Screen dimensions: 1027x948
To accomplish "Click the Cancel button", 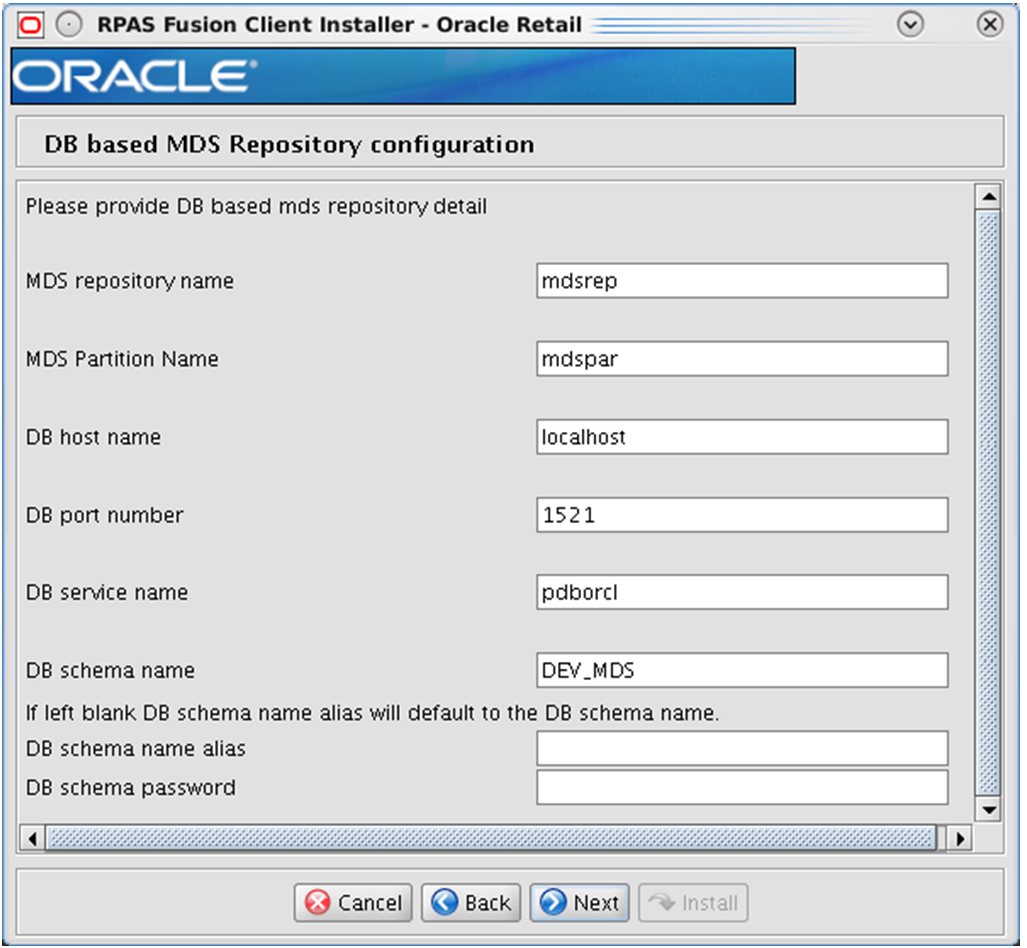I will (353, 903).
